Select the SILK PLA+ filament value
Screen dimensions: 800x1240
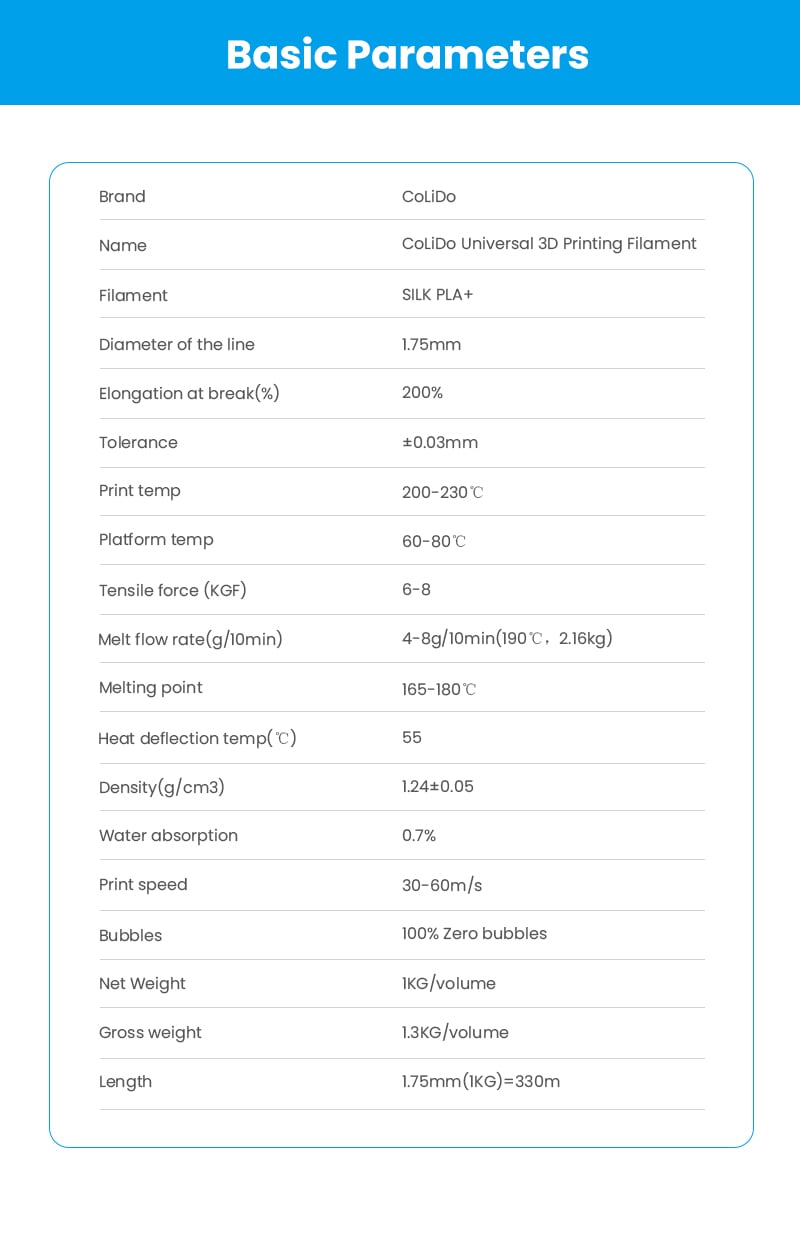tap(437, 295)
